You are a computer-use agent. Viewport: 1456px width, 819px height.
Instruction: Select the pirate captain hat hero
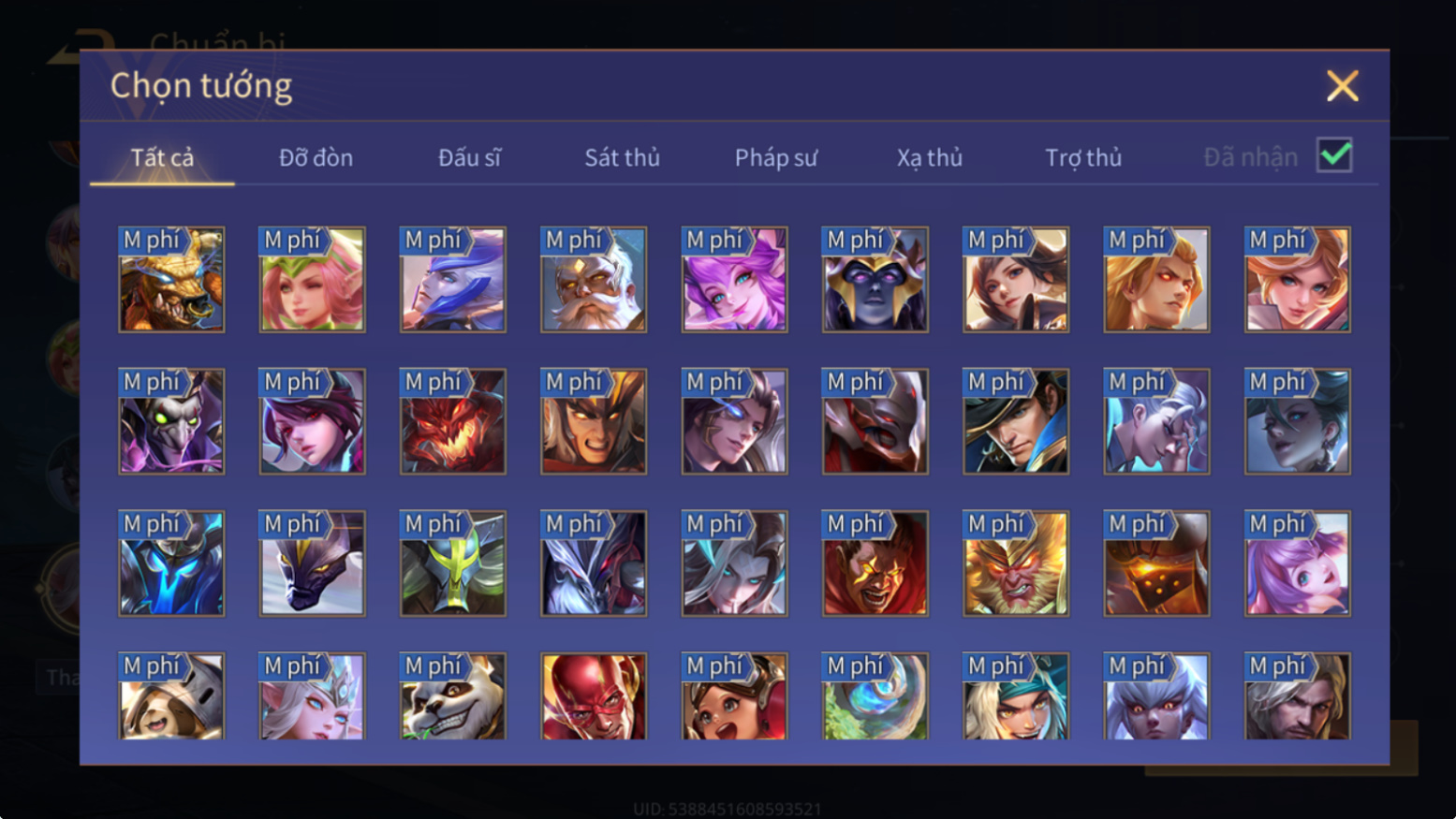click(x=1016, y=421)
